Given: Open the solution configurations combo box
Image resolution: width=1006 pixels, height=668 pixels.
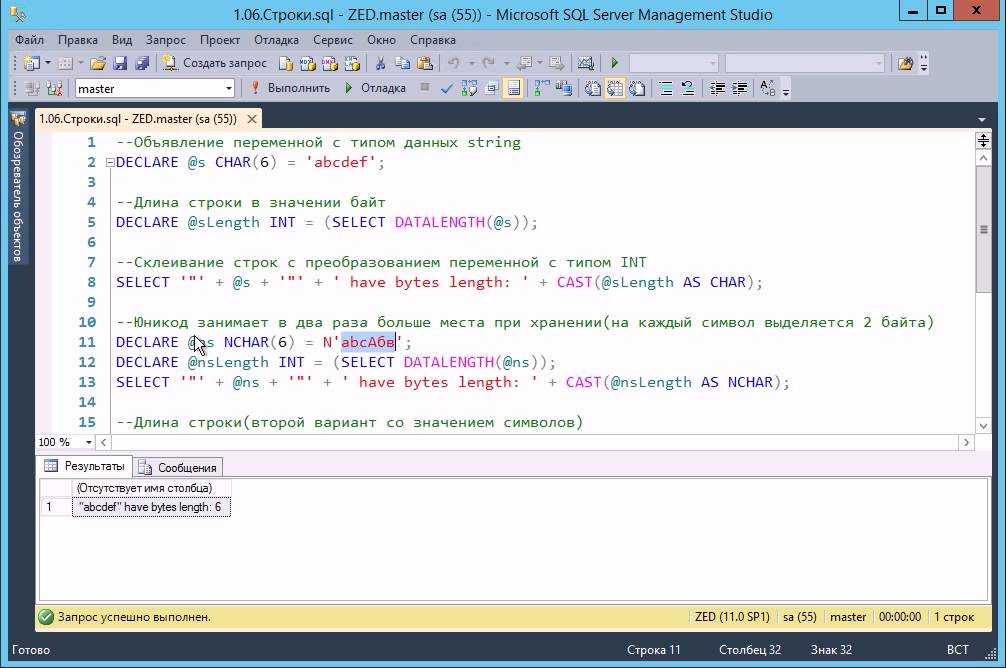Looking at the screenshot, I should click(674, 63).
